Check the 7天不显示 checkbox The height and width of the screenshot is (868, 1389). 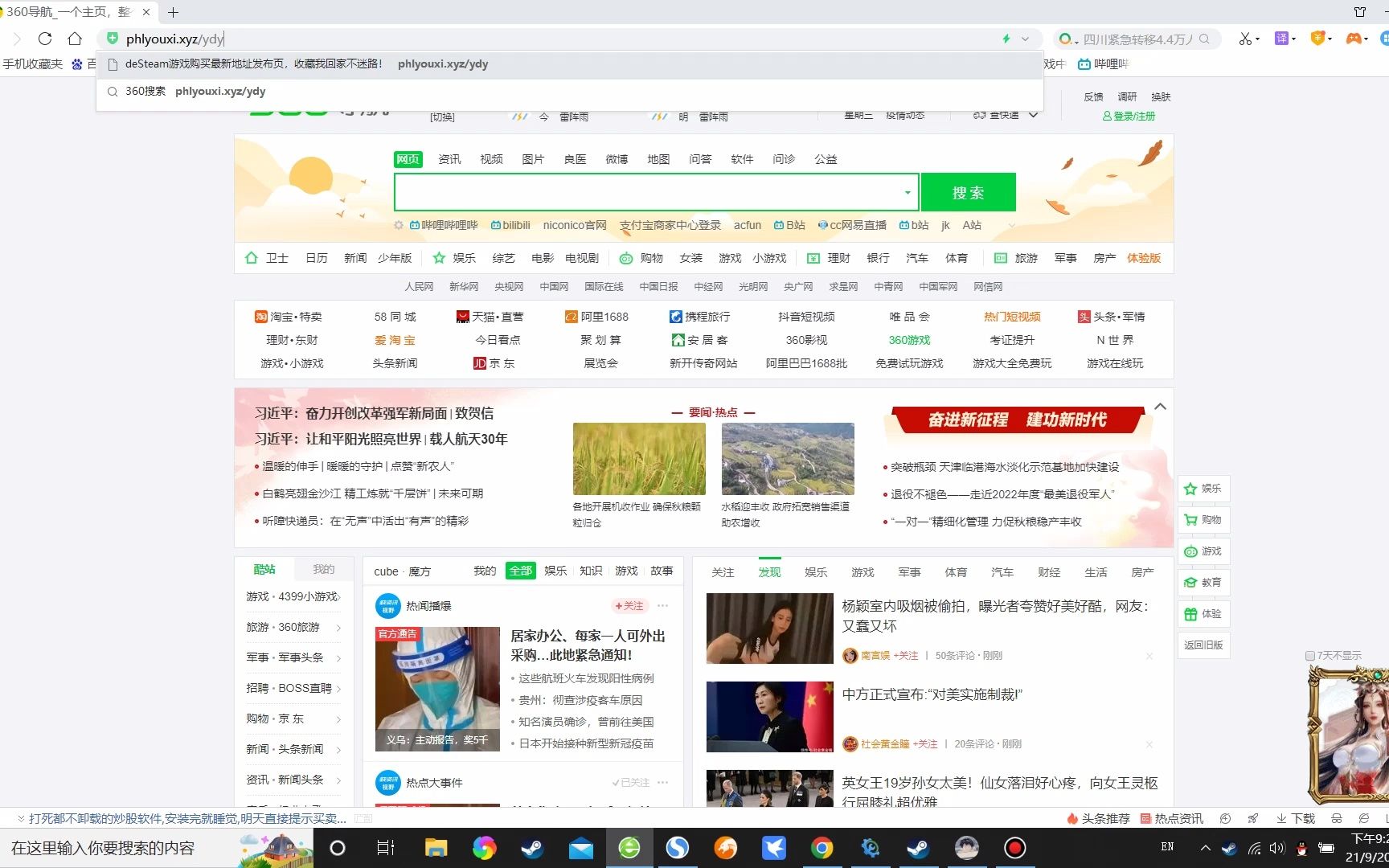pos(1310,656)
